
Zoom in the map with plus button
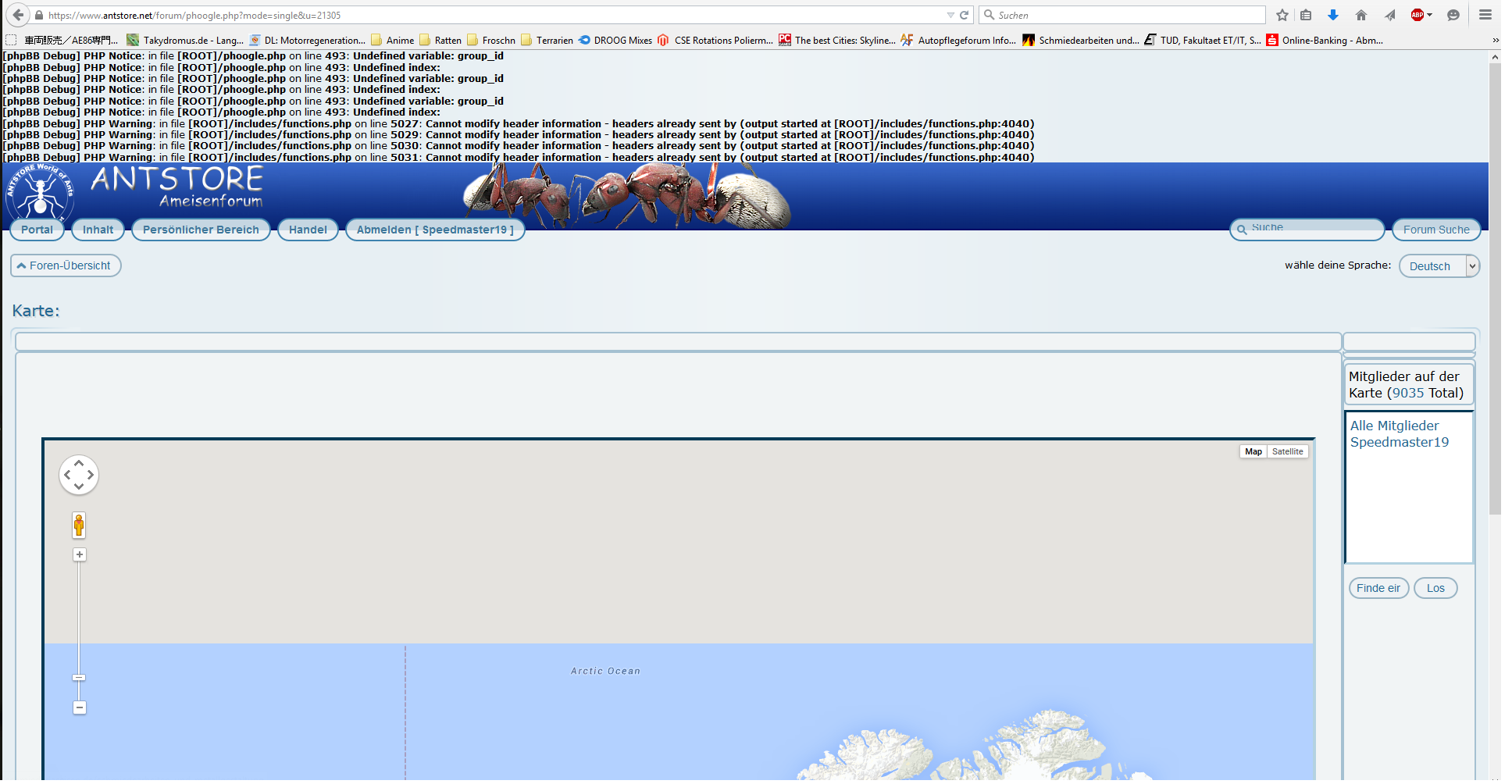coord(79,554)
